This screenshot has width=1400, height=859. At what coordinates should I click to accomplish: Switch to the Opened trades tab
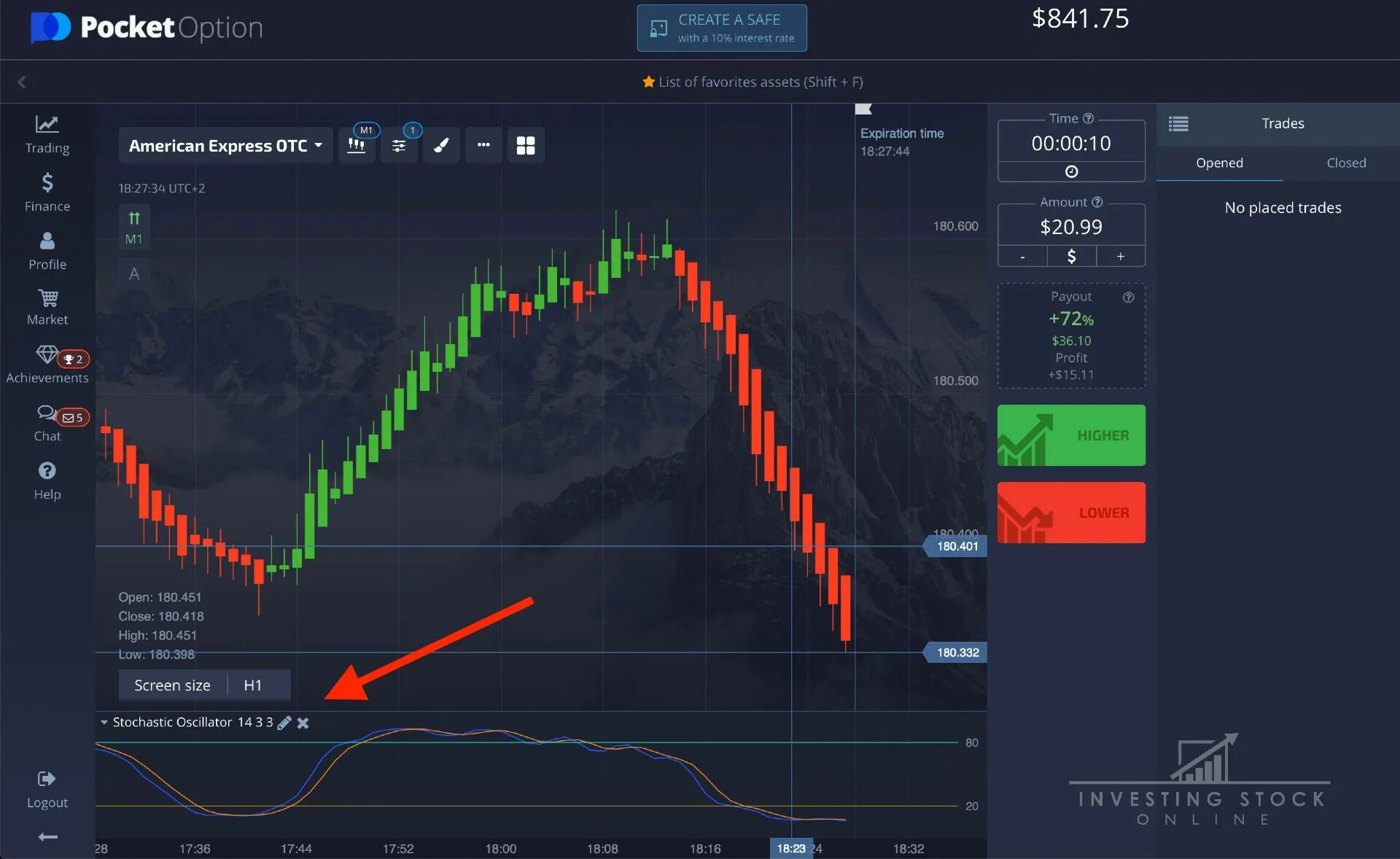(1219, 163)
